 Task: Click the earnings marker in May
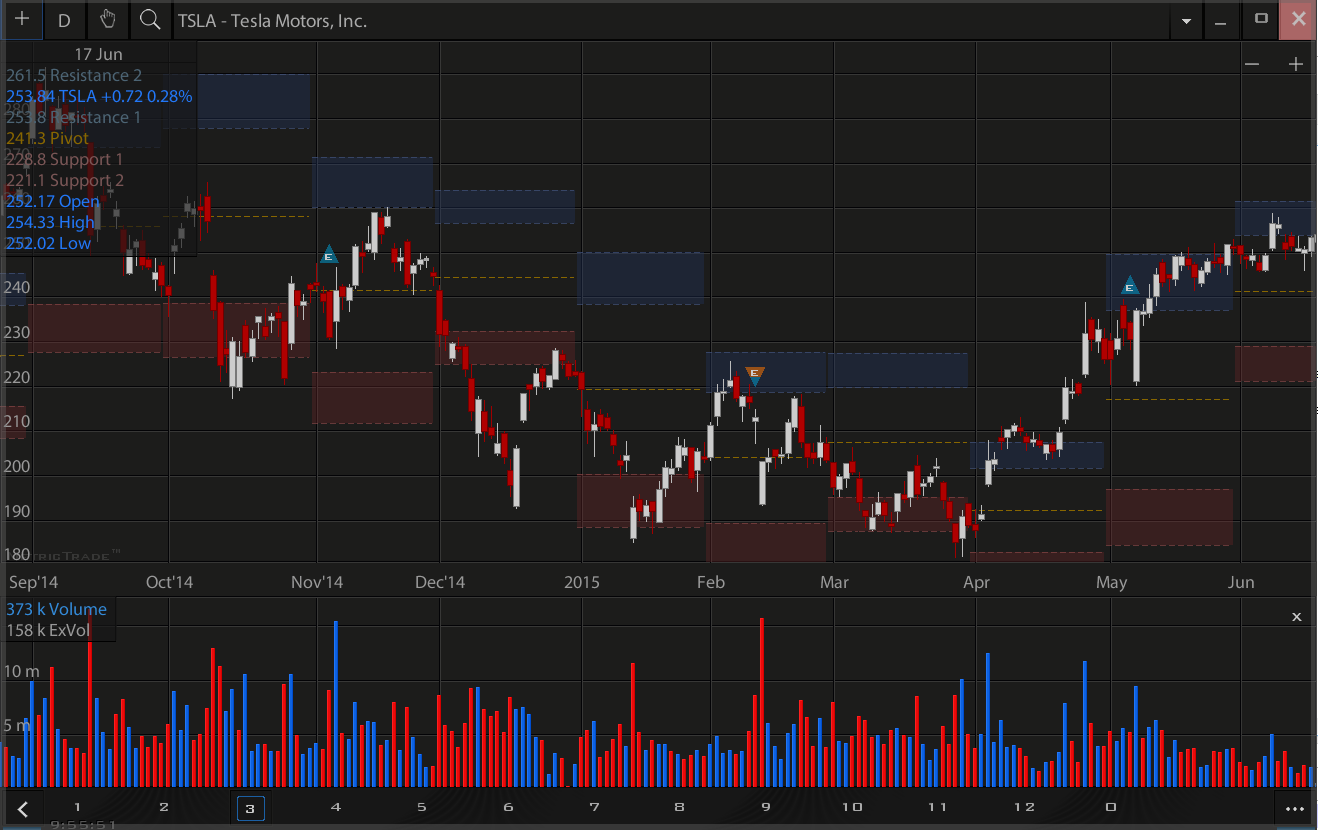click(1130, 286)
